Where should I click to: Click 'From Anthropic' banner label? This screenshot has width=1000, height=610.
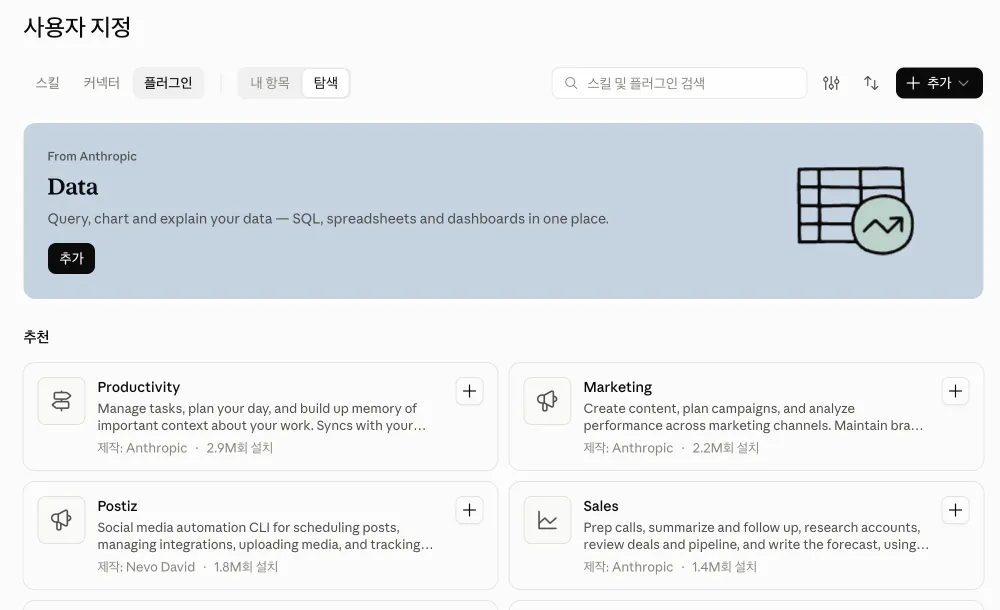point(92,156)
